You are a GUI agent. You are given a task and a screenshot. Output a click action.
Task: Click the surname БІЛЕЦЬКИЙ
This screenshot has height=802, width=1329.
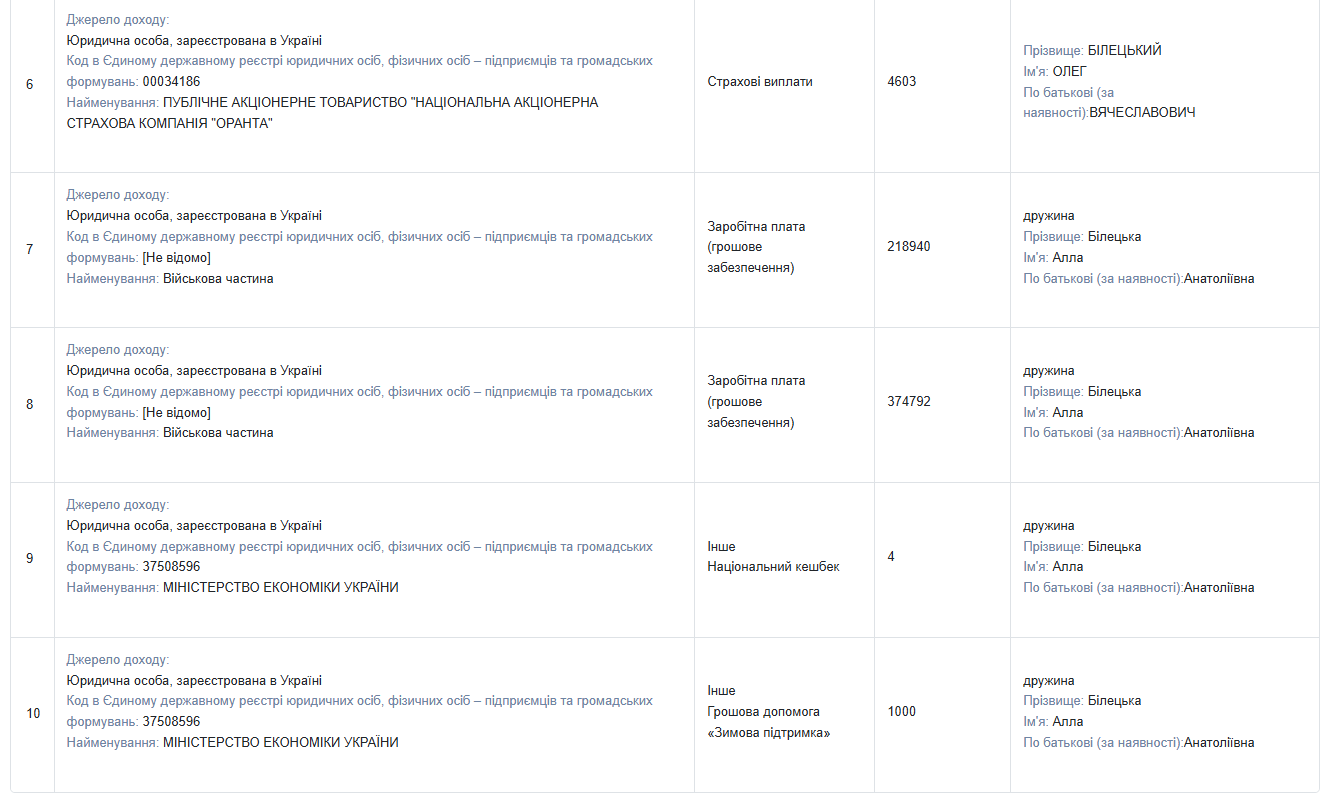1124,51
